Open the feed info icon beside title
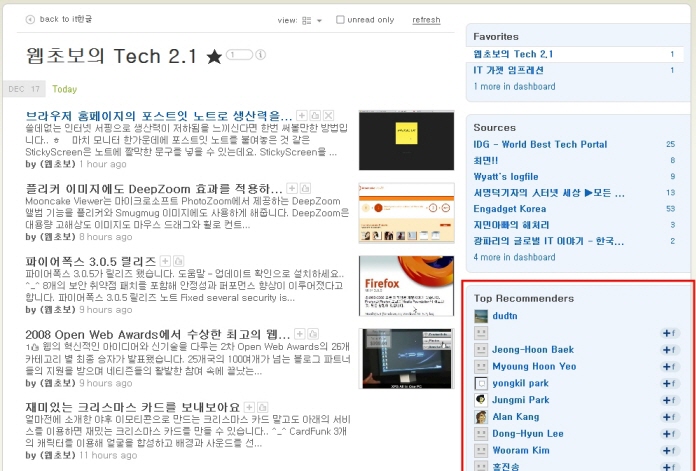Image resolution: width=696 pixels, height=471 pixels. coord(261,55)
